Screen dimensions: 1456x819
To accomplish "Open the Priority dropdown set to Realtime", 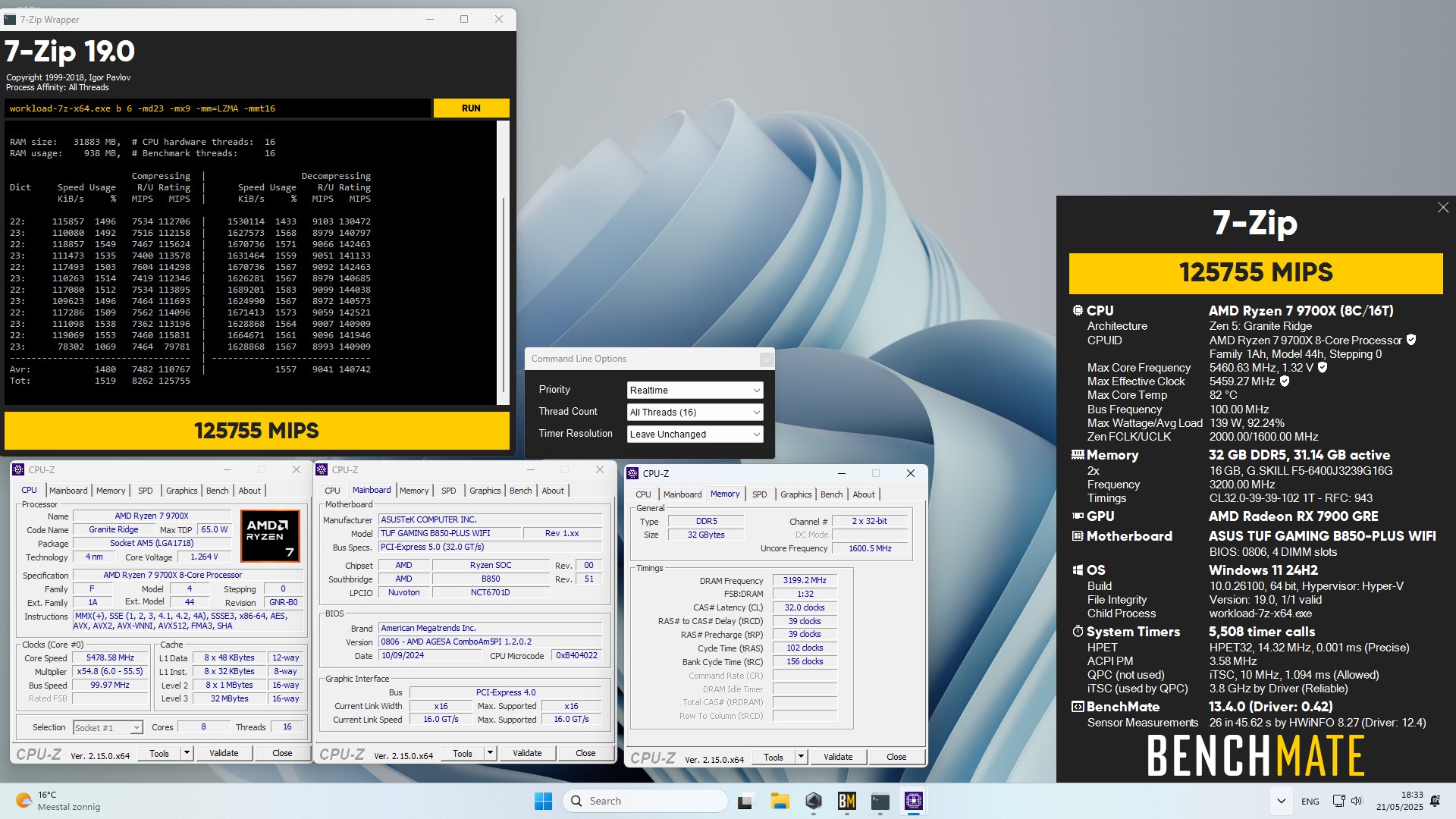I will point(695,390).
